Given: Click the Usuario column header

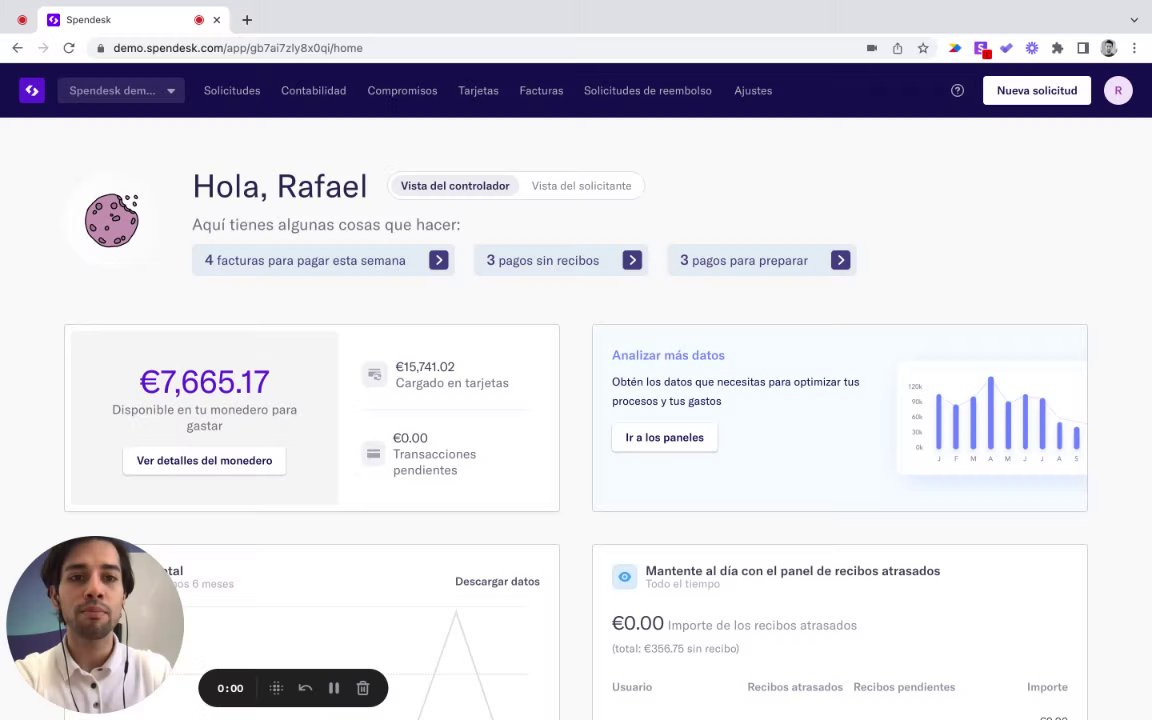Looking at the screenshot, I should tap(632, 687).
